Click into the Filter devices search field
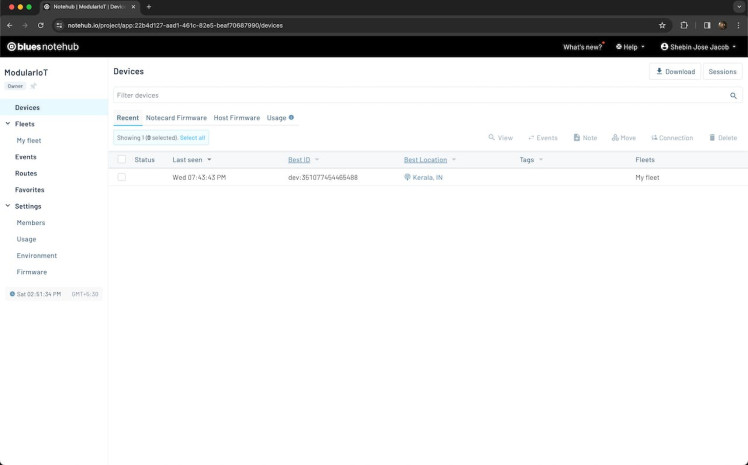The height and width of the screenshot is (465, 748). coord(420,96)
